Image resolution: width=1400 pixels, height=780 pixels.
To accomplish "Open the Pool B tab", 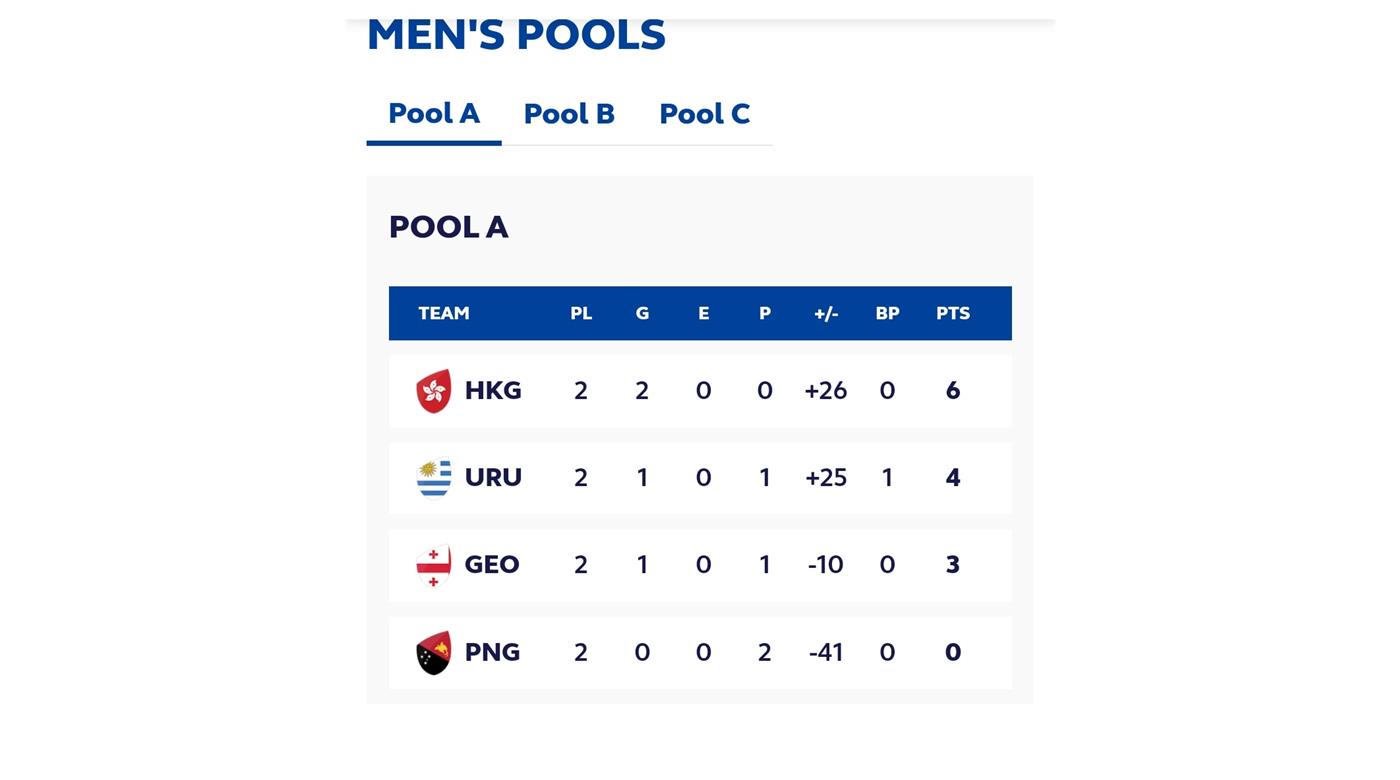I will [x=569, y=114].
